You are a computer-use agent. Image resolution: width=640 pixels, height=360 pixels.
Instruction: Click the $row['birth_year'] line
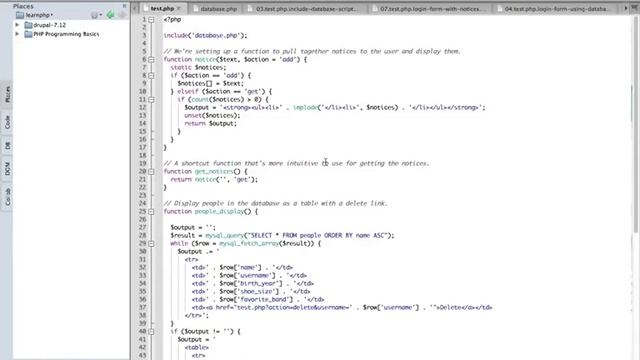(x=253, y=283)
